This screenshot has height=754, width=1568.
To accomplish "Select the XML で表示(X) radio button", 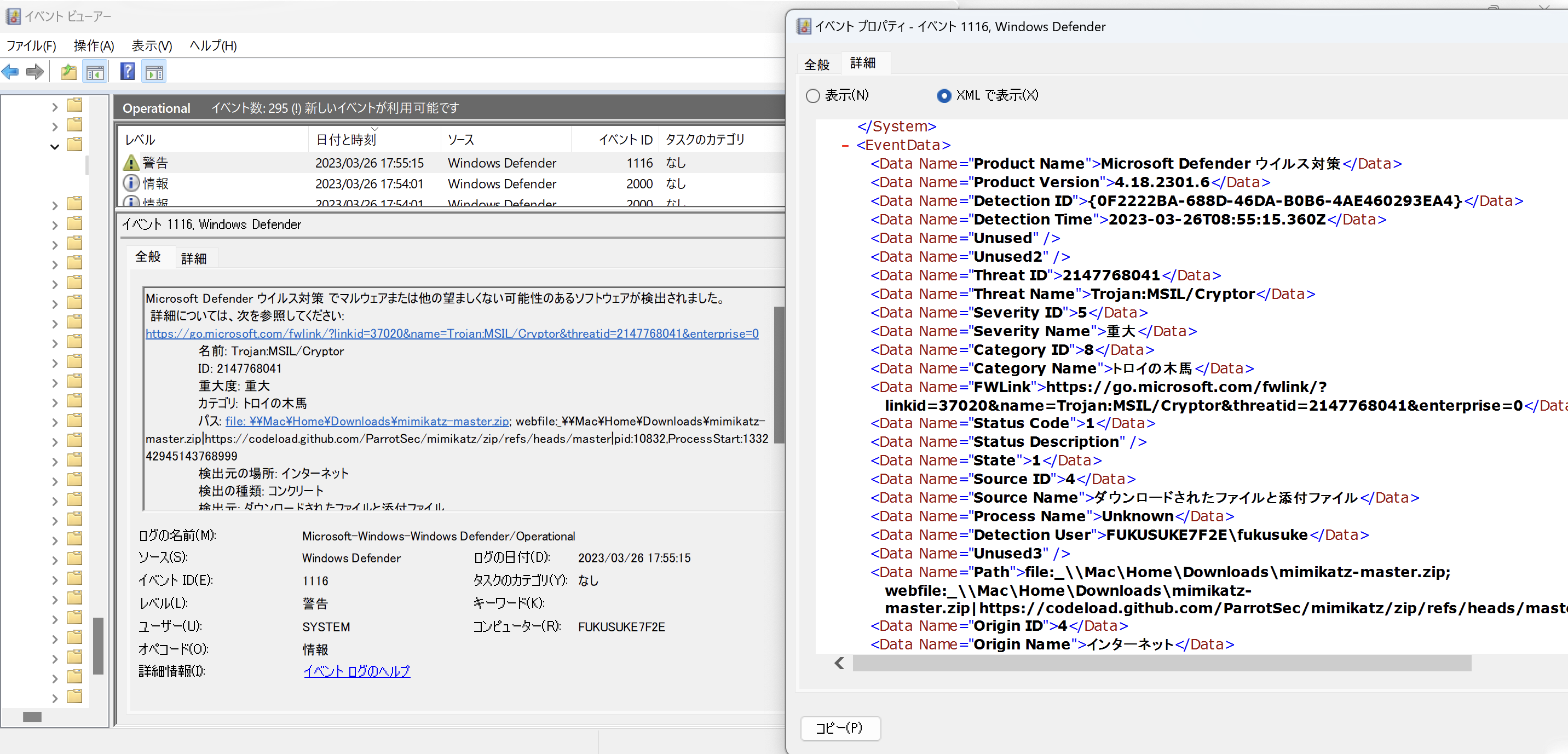I will tap(944, 95).
